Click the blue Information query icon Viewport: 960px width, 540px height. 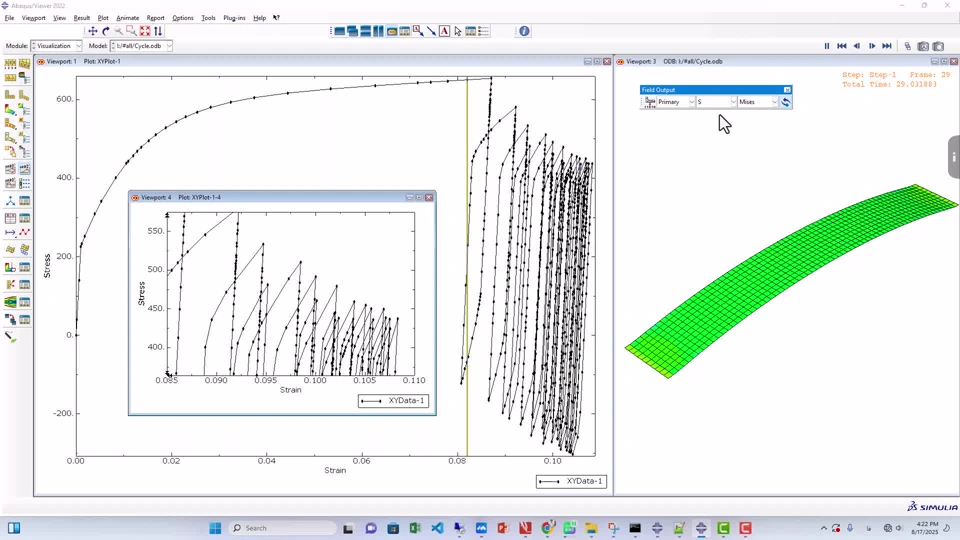point(524,31)
